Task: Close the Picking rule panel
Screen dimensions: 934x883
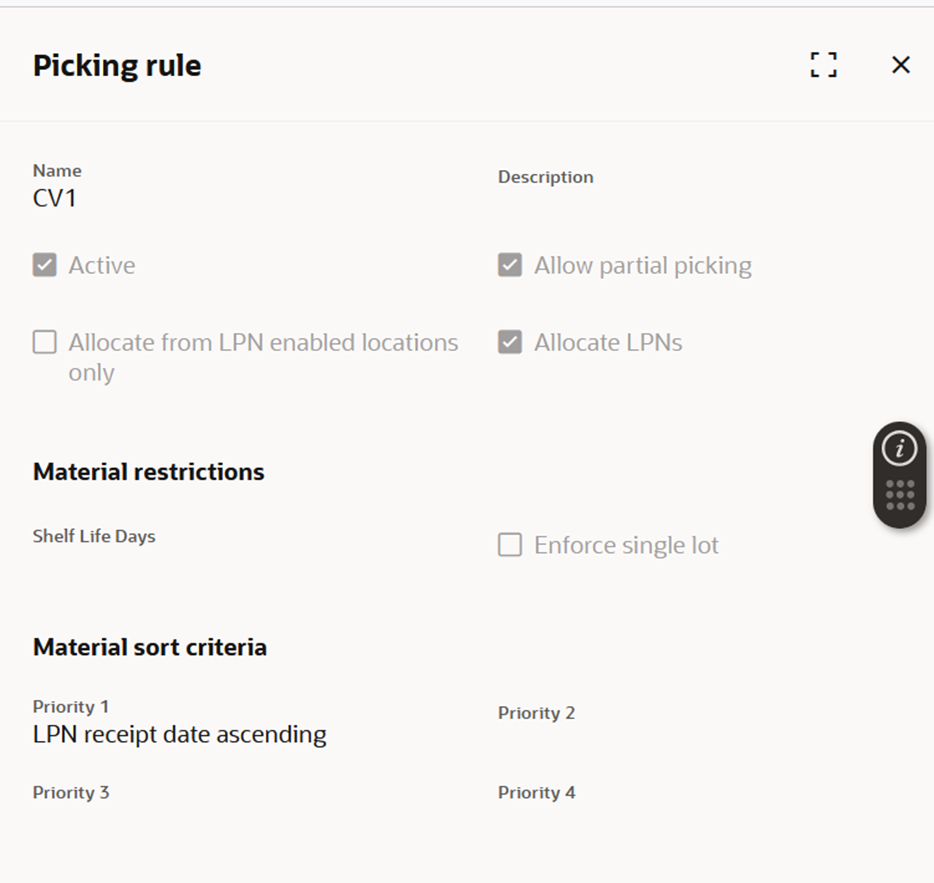Action: [x=900, y=65]
